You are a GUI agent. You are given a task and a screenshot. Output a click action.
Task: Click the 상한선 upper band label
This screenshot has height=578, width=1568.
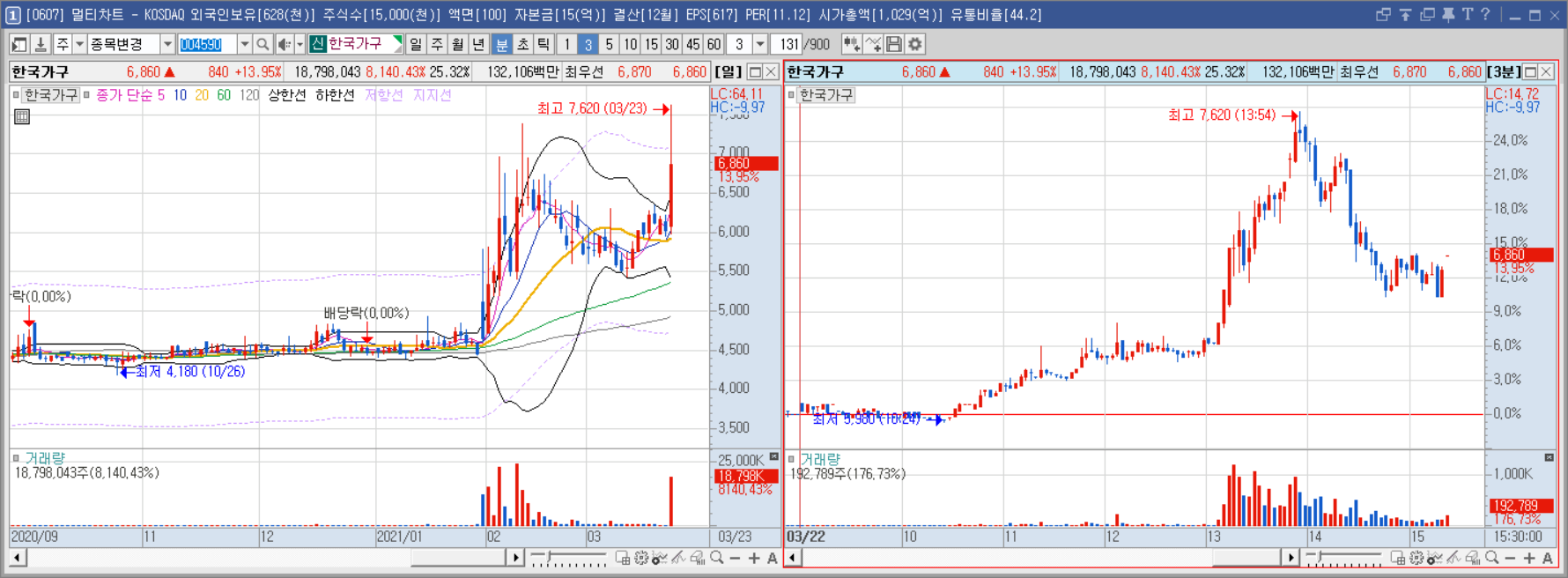click(286, 94)
